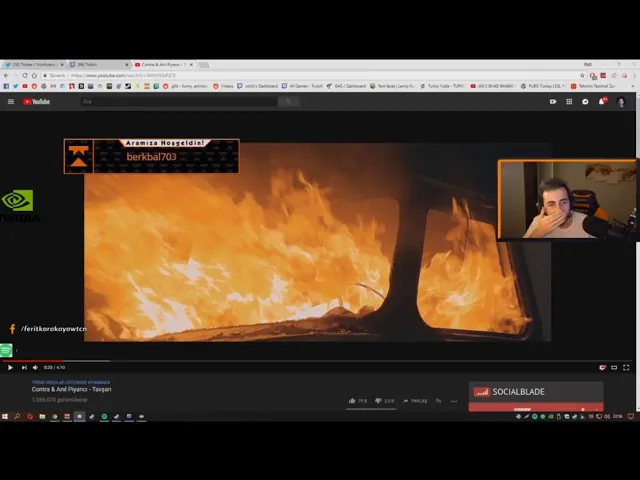Screen dimensions: 640x480
Task: Open the upload video camera icon
Action: point(553,102)
